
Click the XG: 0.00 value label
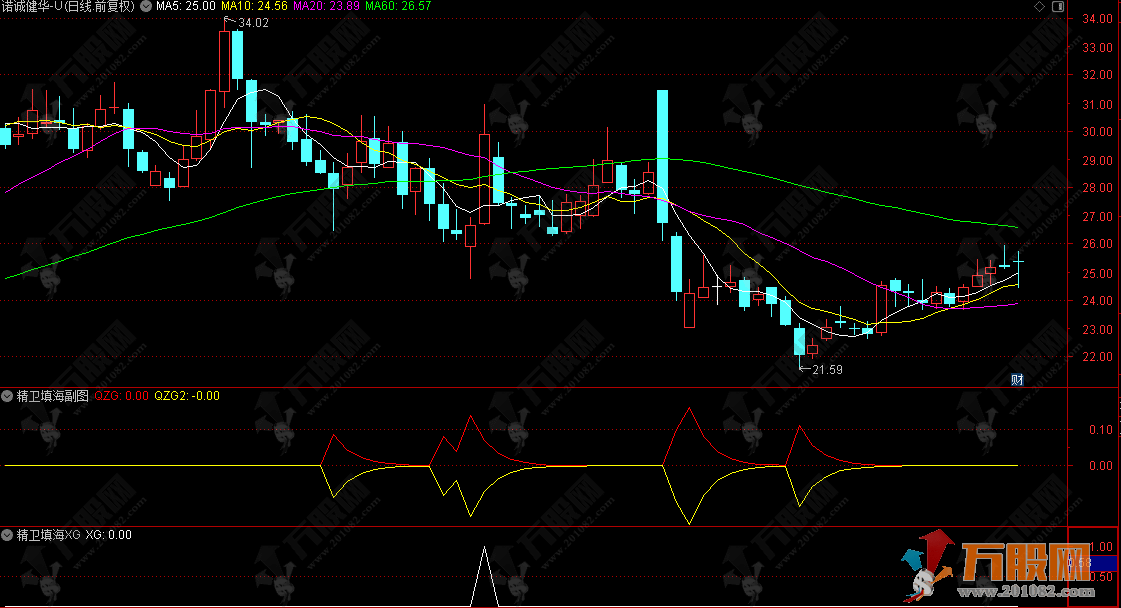108,535
